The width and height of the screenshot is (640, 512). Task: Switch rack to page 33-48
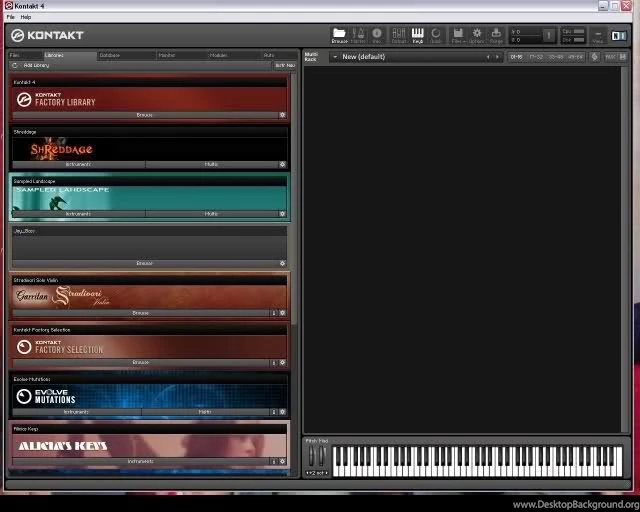pos(556,57)
